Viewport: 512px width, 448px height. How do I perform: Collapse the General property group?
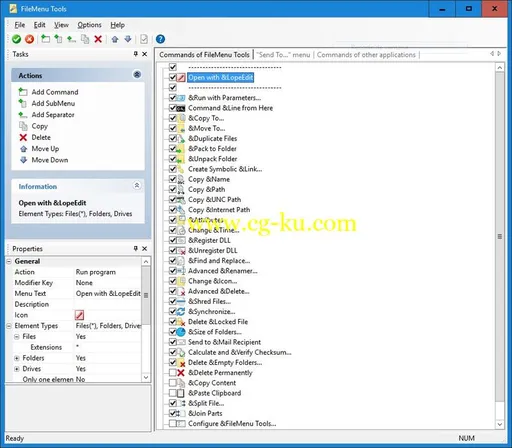pos(9,261)
